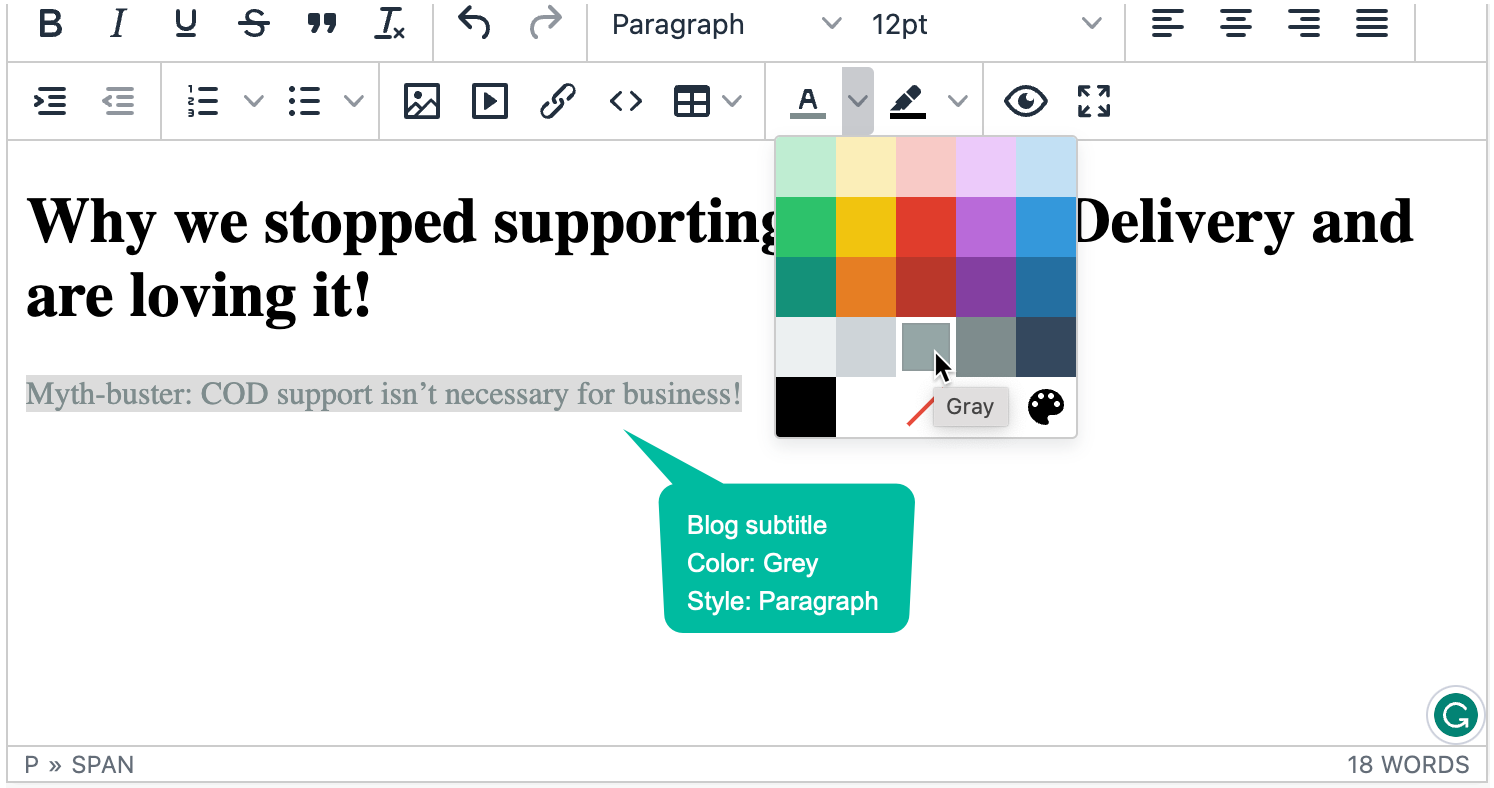Screen dimensions: 1494x788
Task: Toggle fullscreen editing mode
Action: (x=1094, y=100)
